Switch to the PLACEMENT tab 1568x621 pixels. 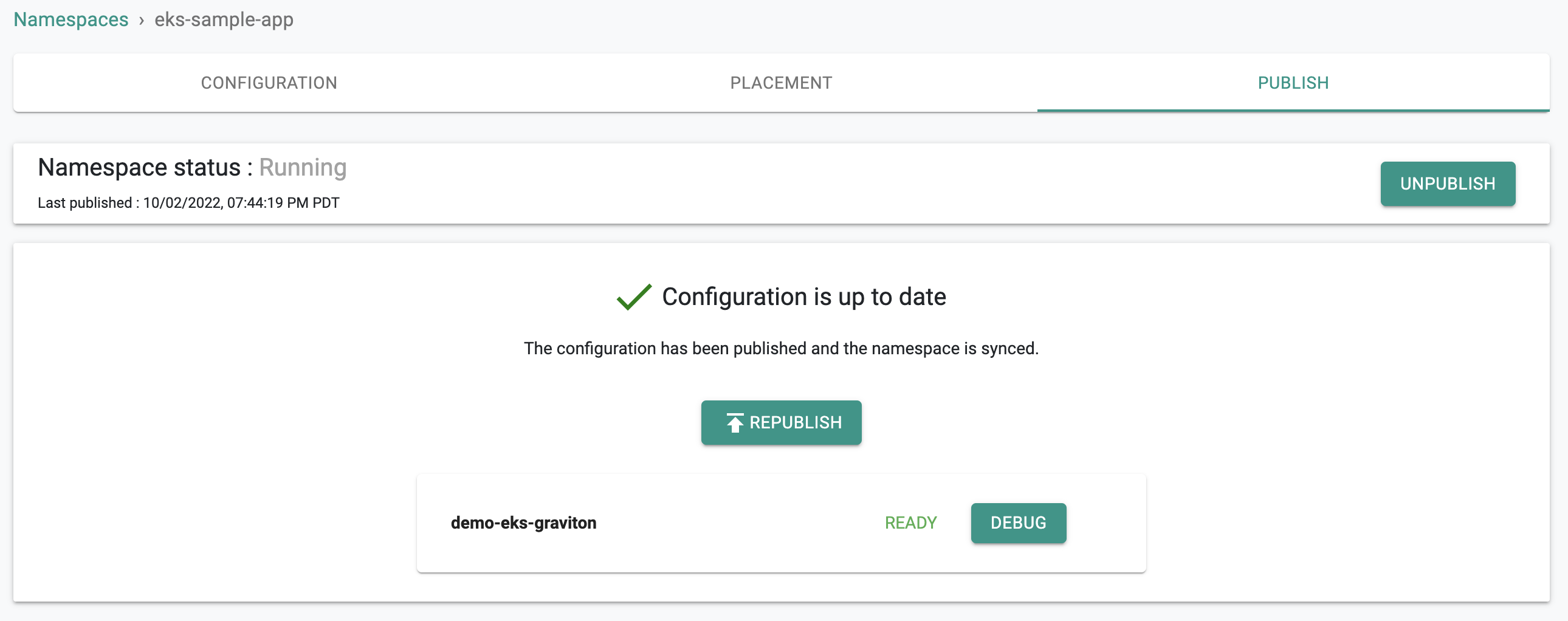[781, 83]
